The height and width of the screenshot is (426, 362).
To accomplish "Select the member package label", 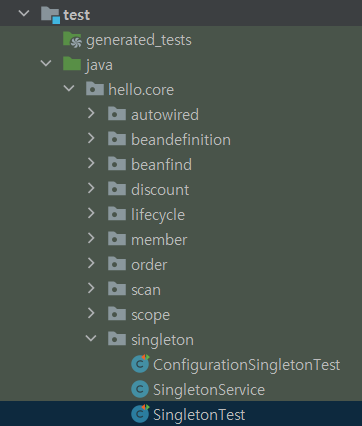I will [159, 240].
